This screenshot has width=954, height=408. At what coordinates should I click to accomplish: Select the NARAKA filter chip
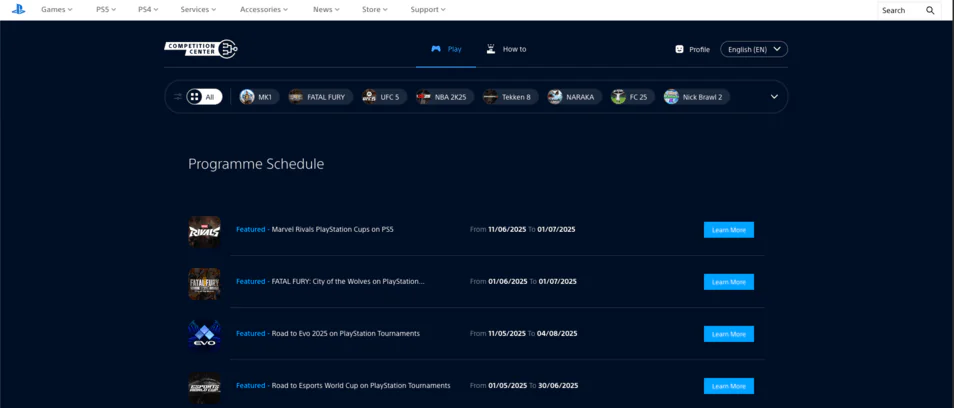(574, 97)
